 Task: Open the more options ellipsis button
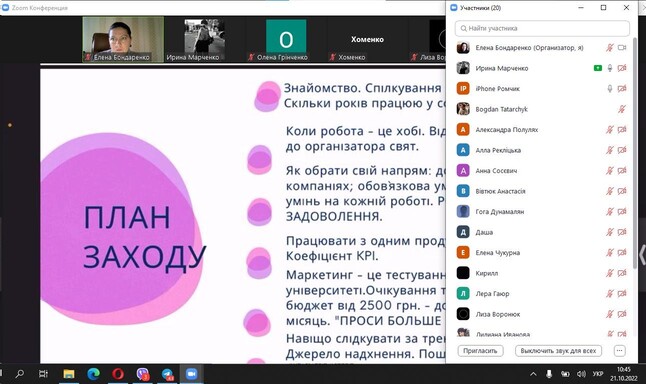(x=619, y=351)
